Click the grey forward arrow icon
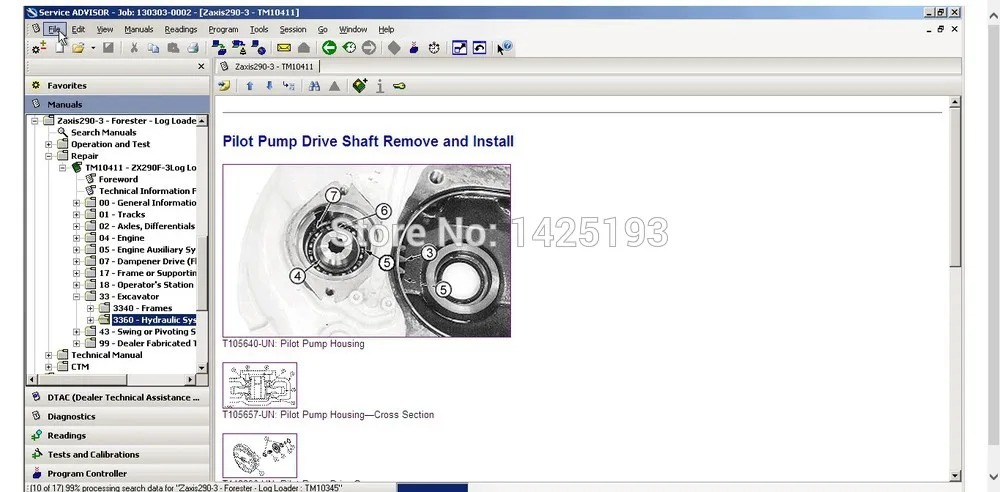This screenshot has height=492, width=1000. tap(369, 48)
